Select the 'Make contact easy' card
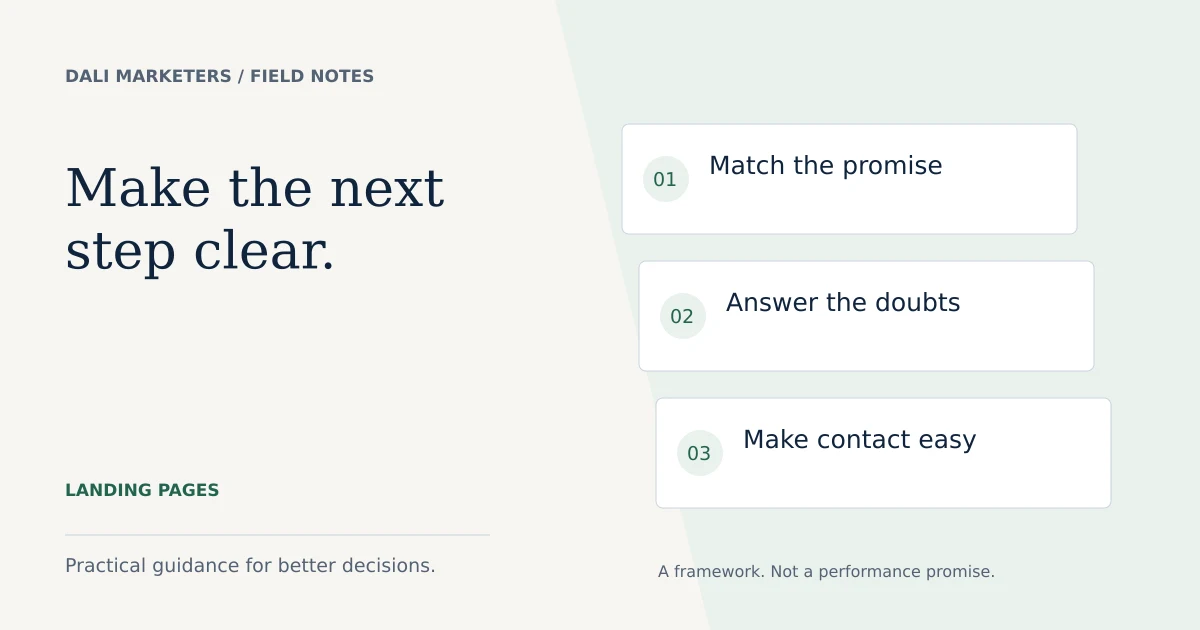This screenshot has height=630, width=1200. (x=883, y=453)
